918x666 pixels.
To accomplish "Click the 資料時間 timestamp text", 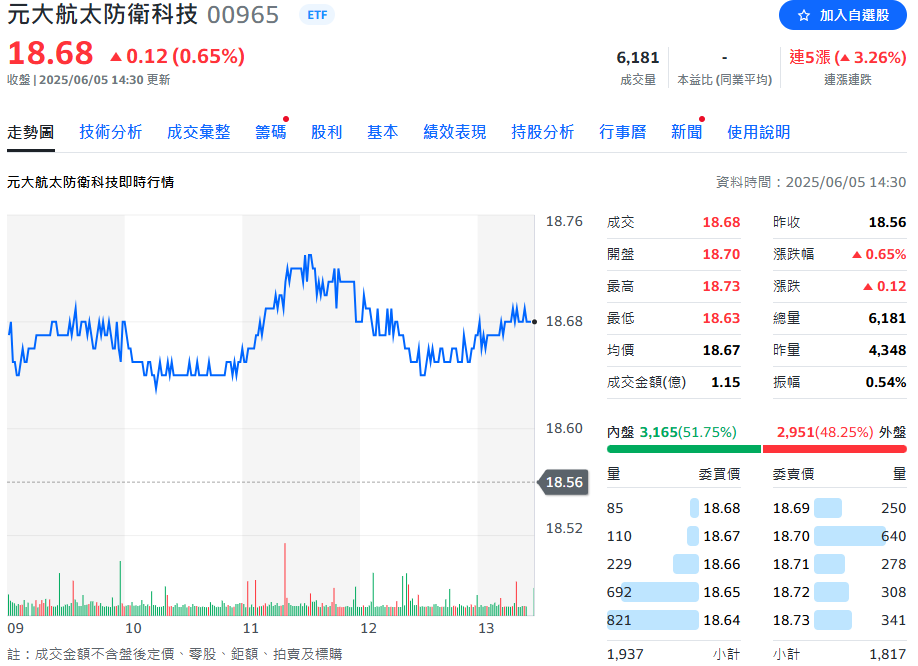I will [x=811, y=182].
